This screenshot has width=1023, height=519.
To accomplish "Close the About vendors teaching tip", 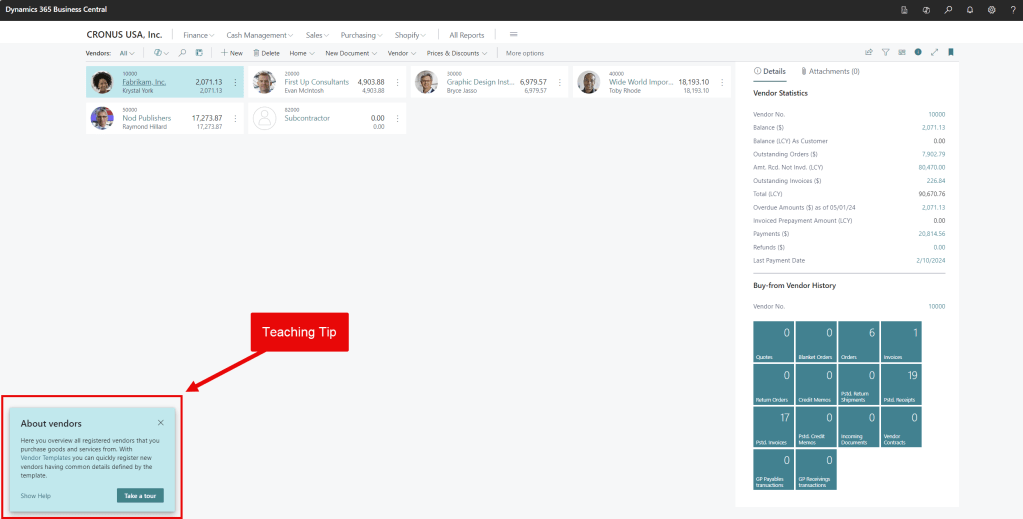I will [160, 423].
